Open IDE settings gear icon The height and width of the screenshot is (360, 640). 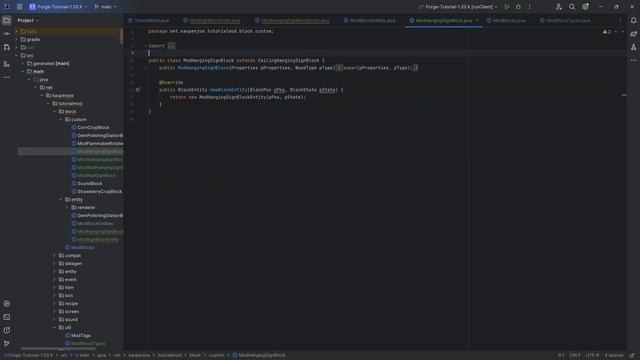tap(585, 7)
